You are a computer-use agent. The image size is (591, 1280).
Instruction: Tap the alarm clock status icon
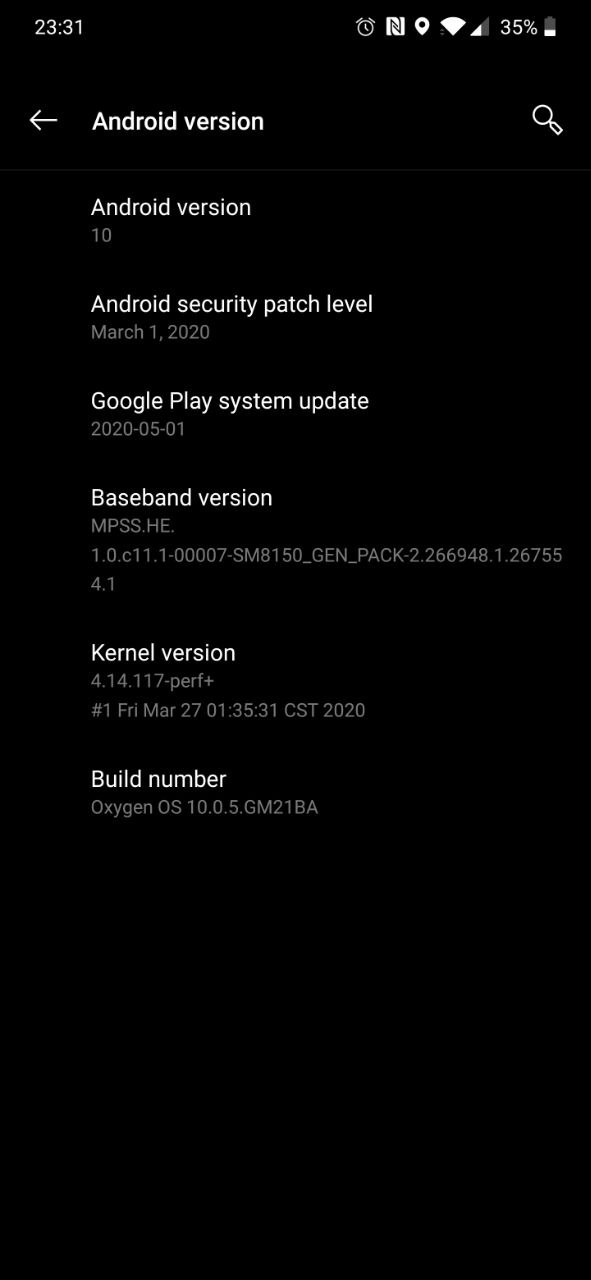[x=365, y=27]
